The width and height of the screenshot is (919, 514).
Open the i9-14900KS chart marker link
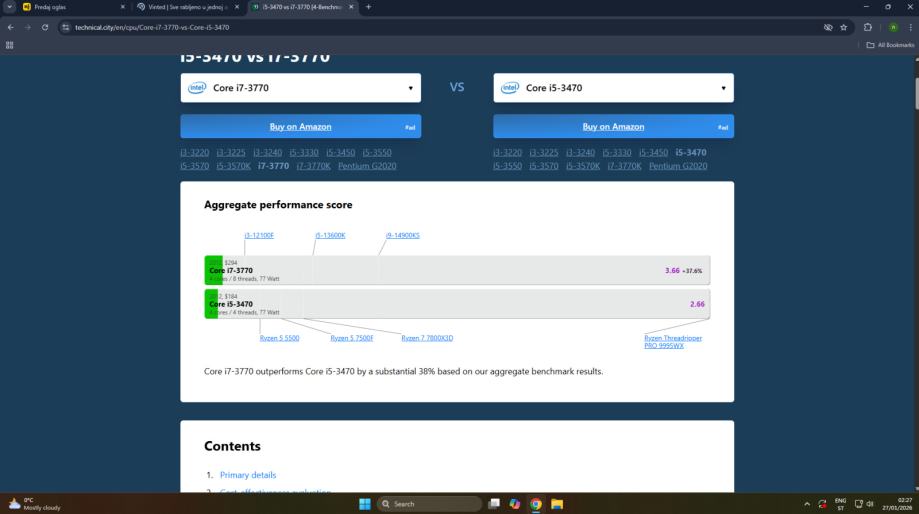pos(403,235)
